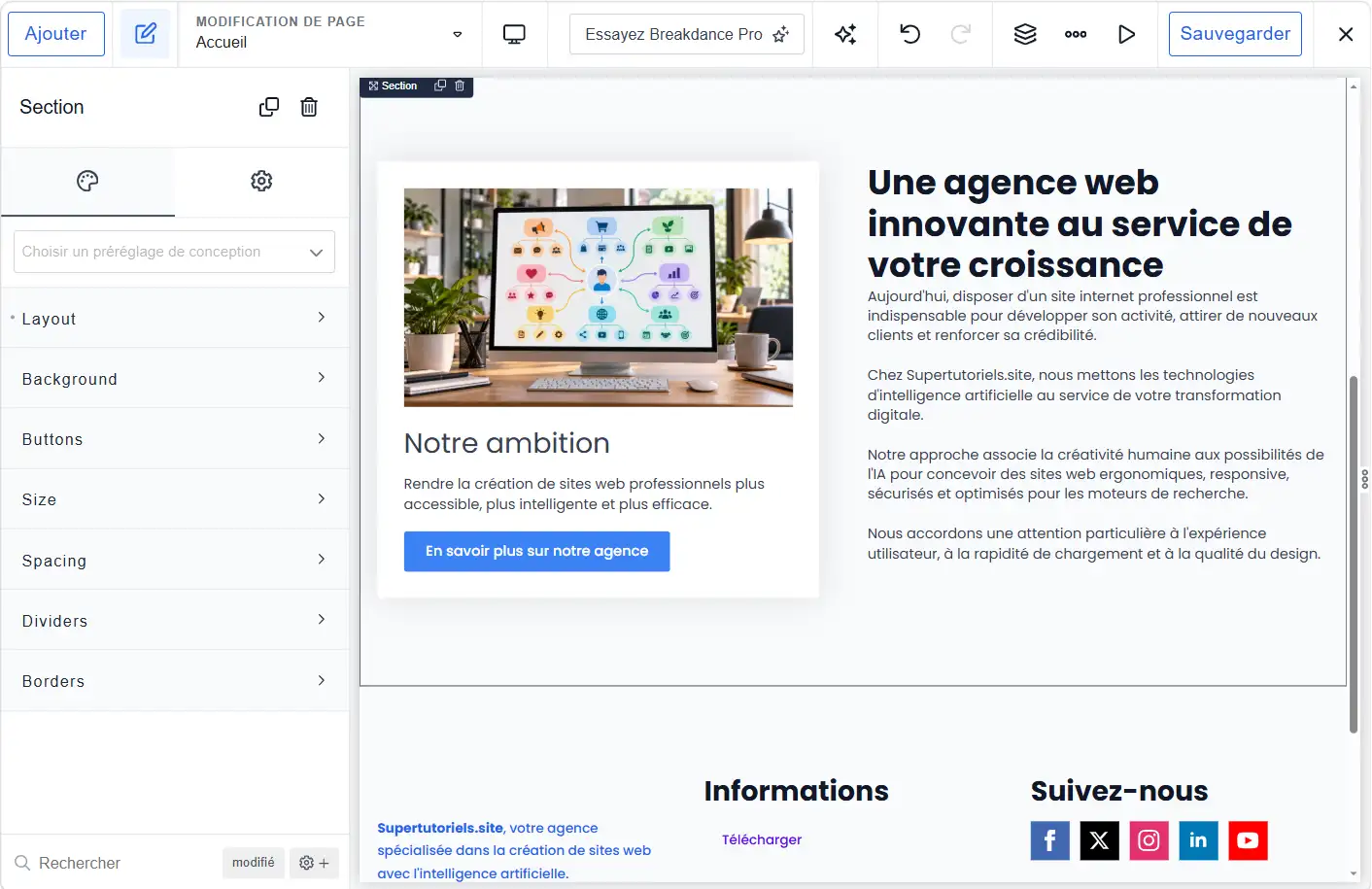This screenshot has height=889, width=1372.
Task: Click the AI sparkle assistant icon
Action: [845, 34]
